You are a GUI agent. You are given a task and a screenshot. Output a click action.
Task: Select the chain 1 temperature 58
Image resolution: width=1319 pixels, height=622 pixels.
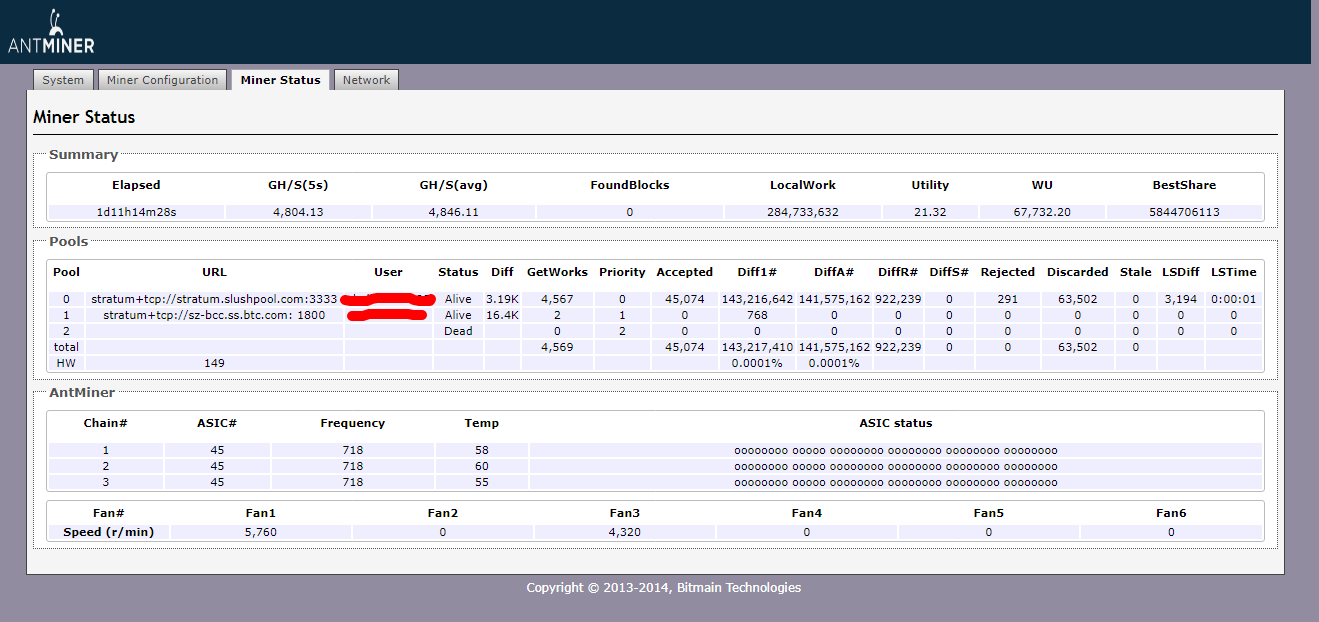482,450
